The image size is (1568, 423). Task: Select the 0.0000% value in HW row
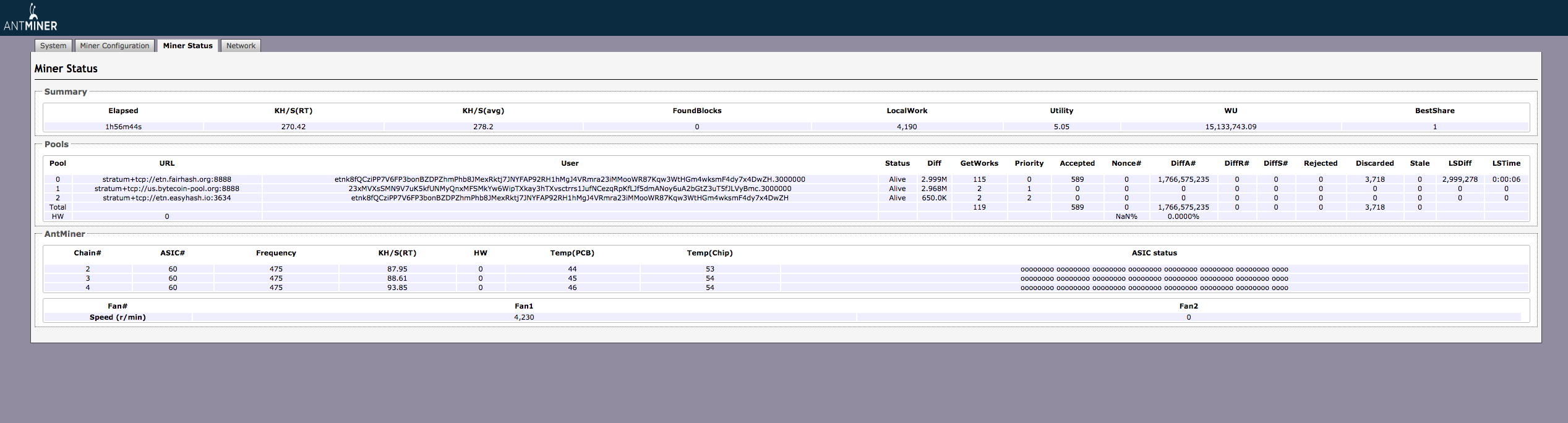[x=1183, y=216]
